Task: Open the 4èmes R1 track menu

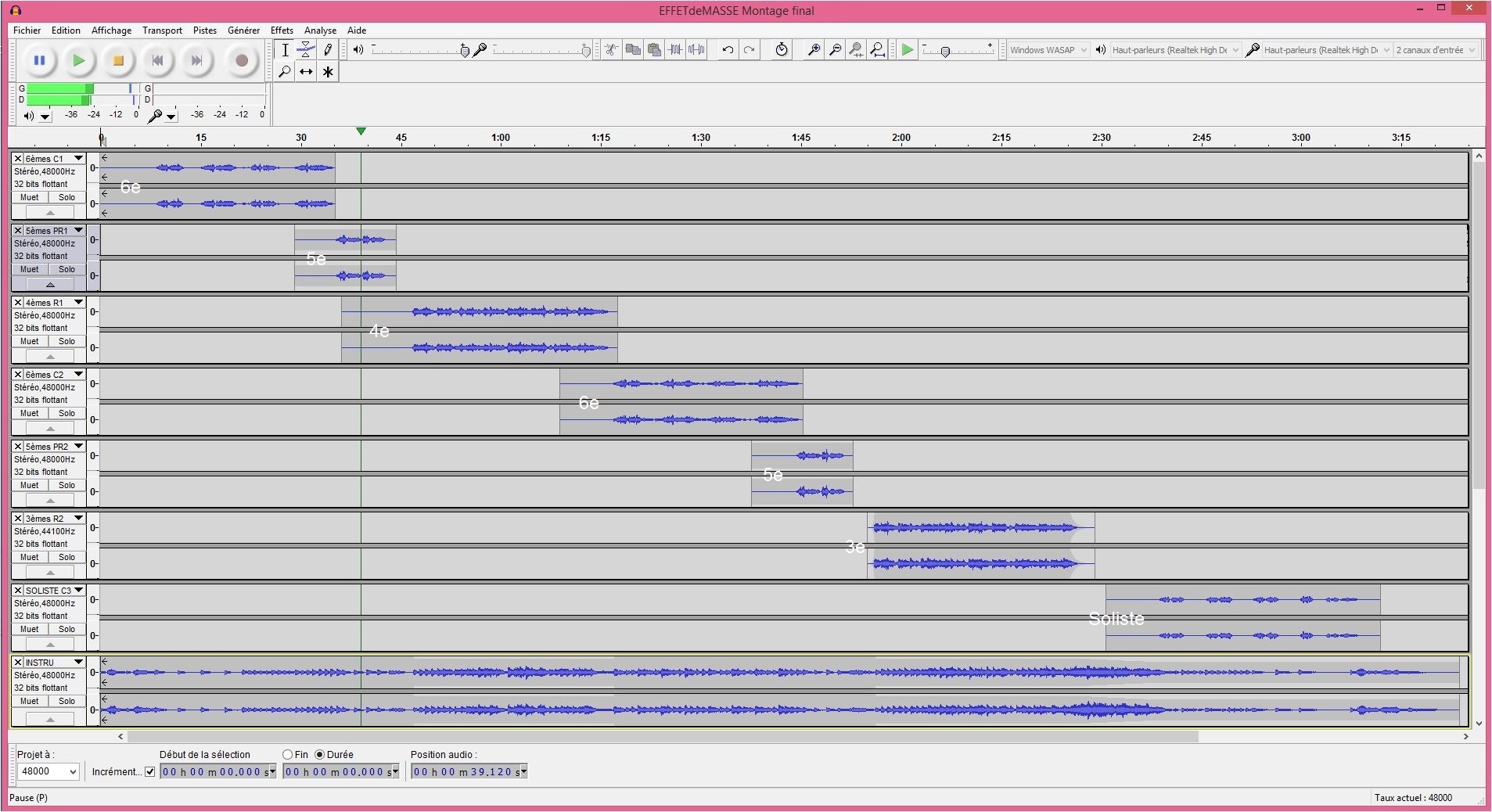Action: [78, 303]
